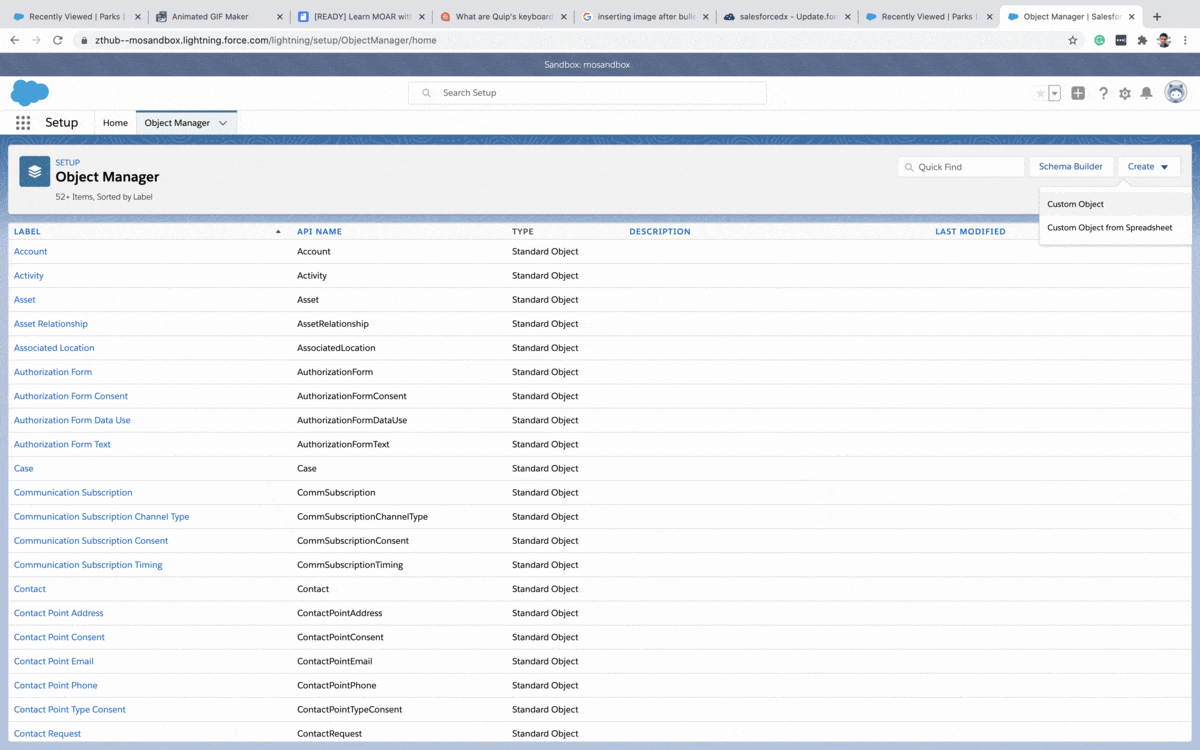Switch to the Quip keyboard shortcuts tab
The height and width of the screenshot is (750, 1200).
tap(503, 17)
